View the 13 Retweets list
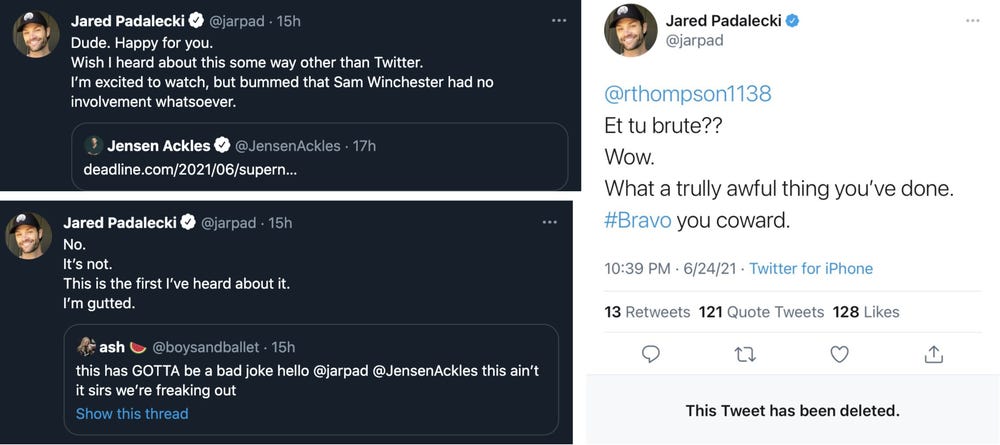This screenshot has height=445, width=1000. click(x=647, y=312)
